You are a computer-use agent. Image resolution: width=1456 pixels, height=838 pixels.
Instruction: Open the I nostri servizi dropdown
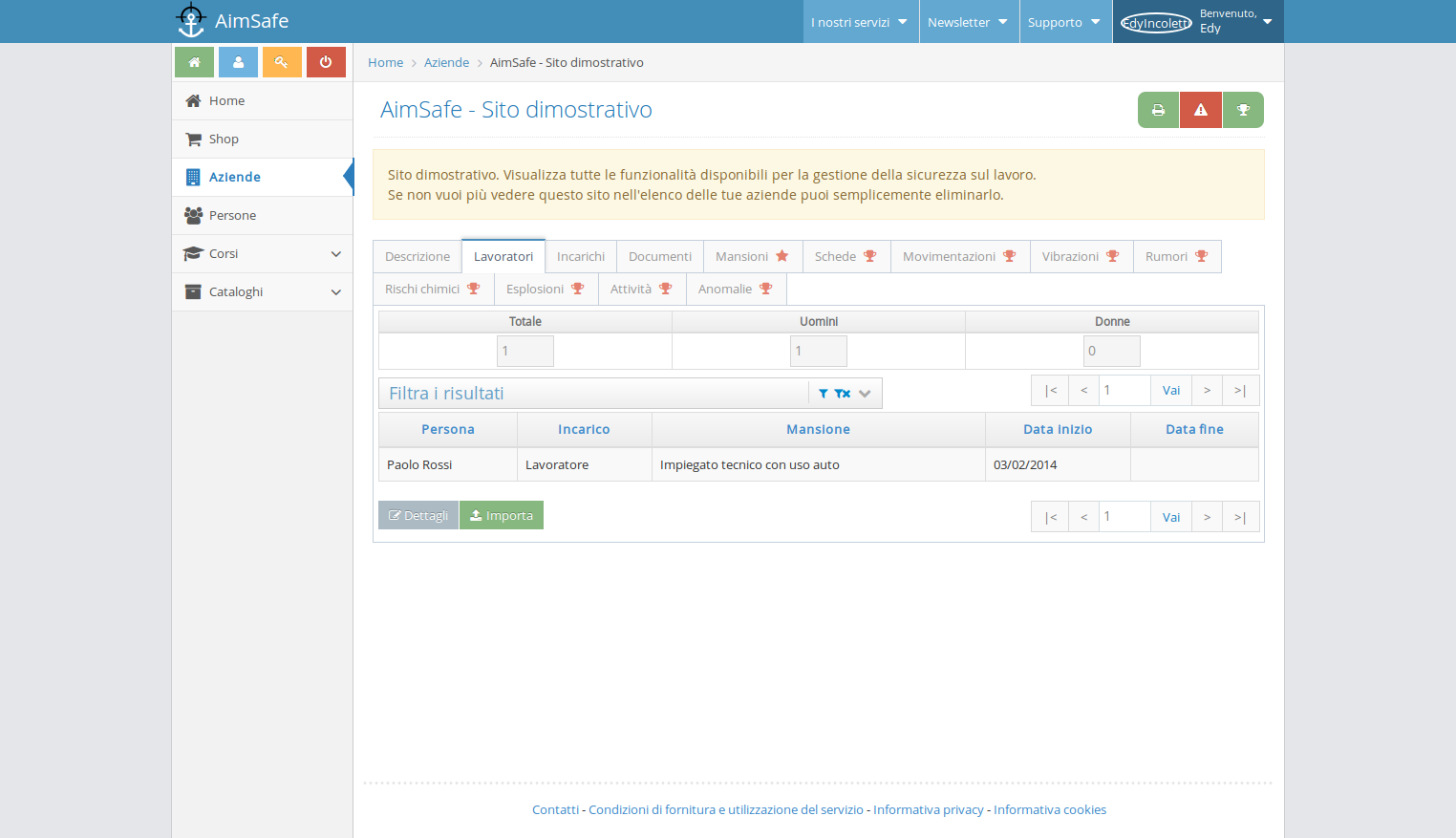click(860, 22)
